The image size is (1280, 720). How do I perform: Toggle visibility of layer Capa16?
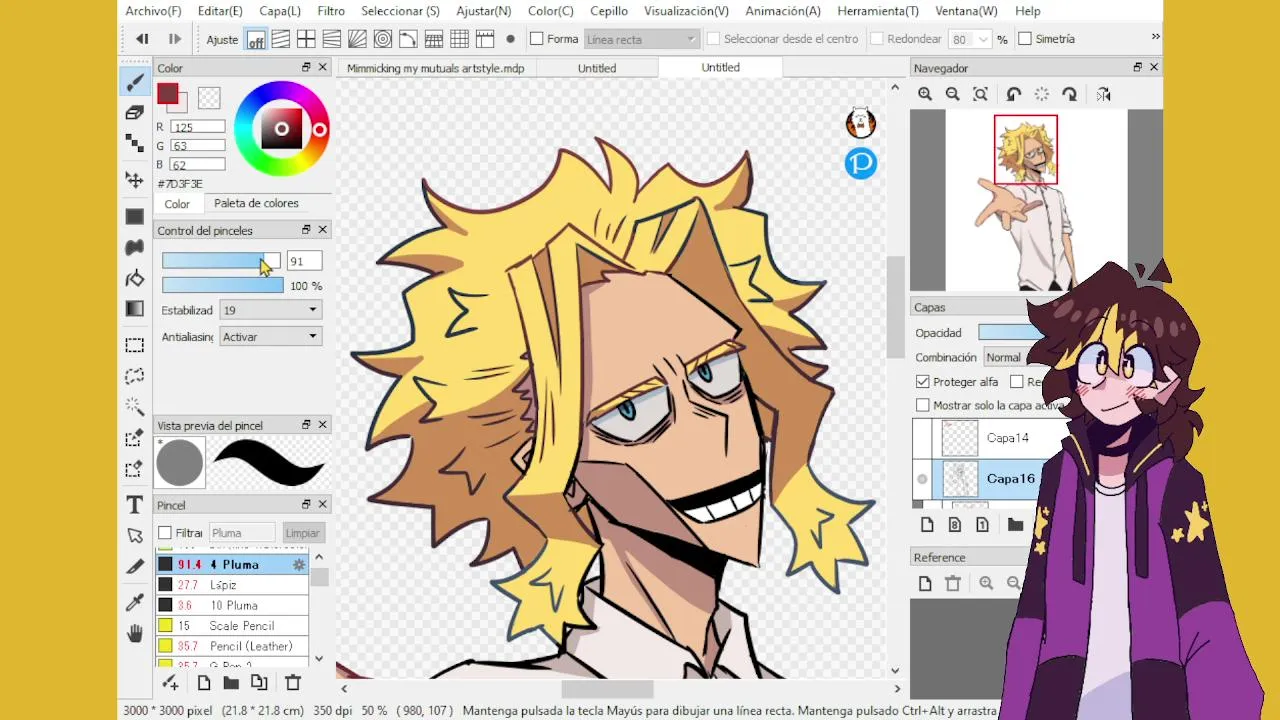(x=922, y=479)
